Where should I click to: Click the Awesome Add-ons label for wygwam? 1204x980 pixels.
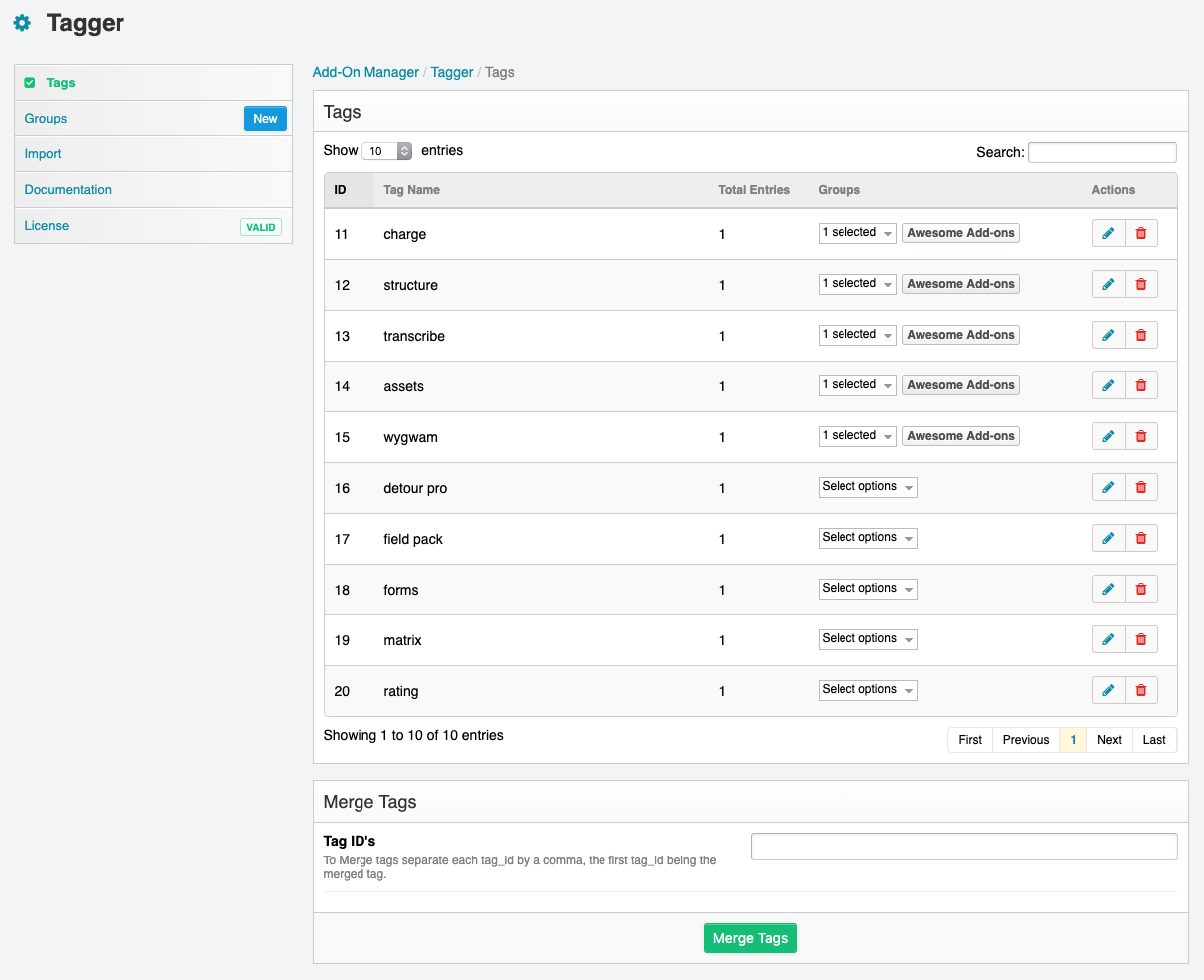(x=961, y=436)
